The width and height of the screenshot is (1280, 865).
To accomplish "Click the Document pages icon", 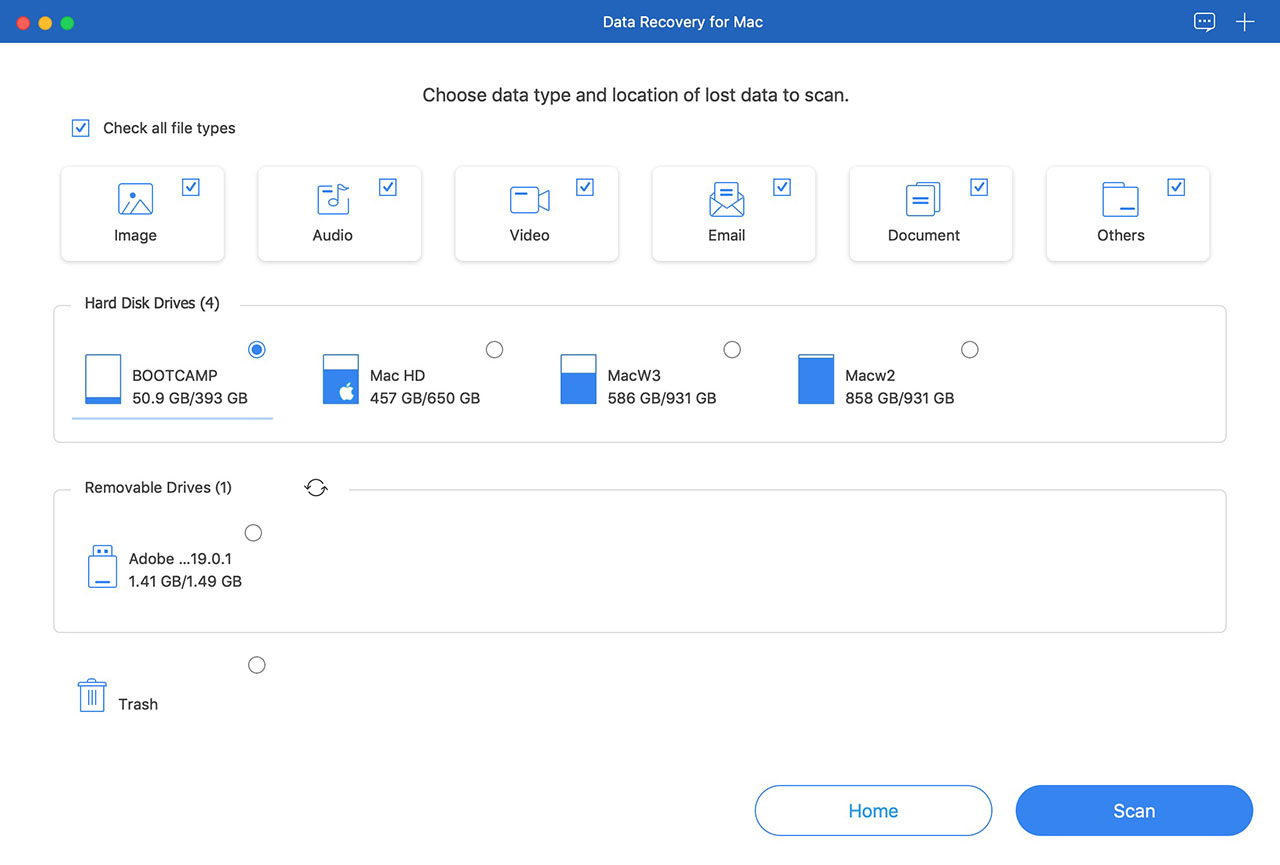I will (923, 199).
